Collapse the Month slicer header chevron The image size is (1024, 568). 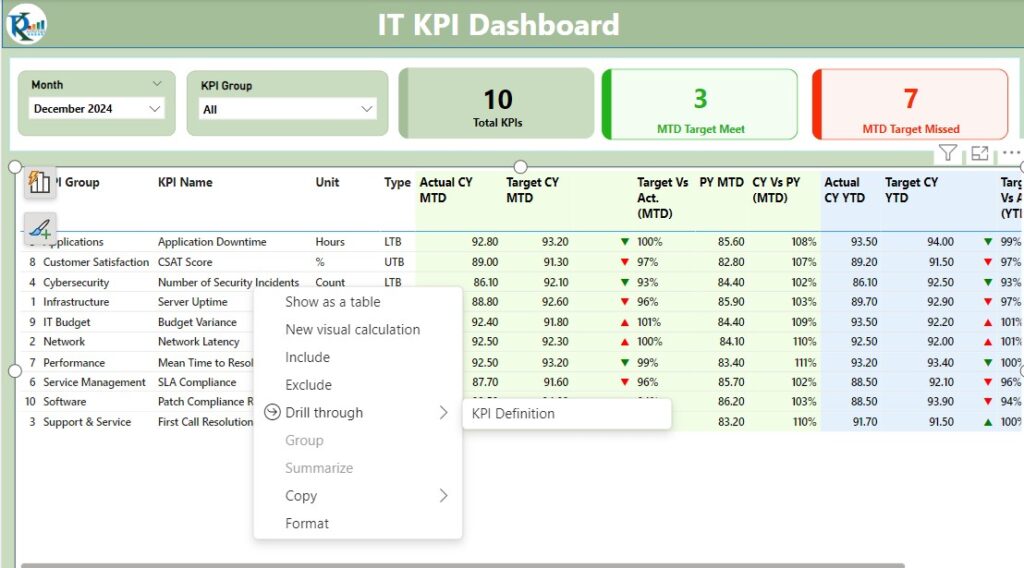pos(157,84)
